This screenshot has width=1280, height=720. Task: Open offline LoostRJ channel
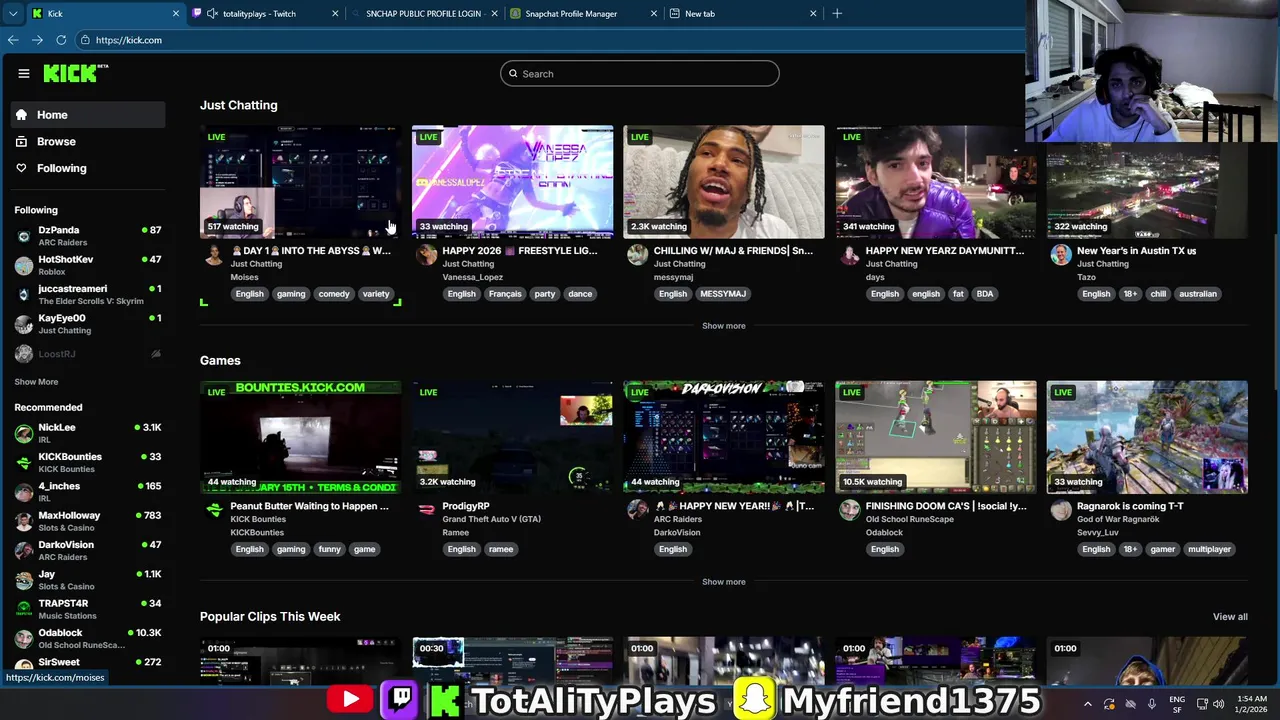pyautogui.click(x=88, y=353)
